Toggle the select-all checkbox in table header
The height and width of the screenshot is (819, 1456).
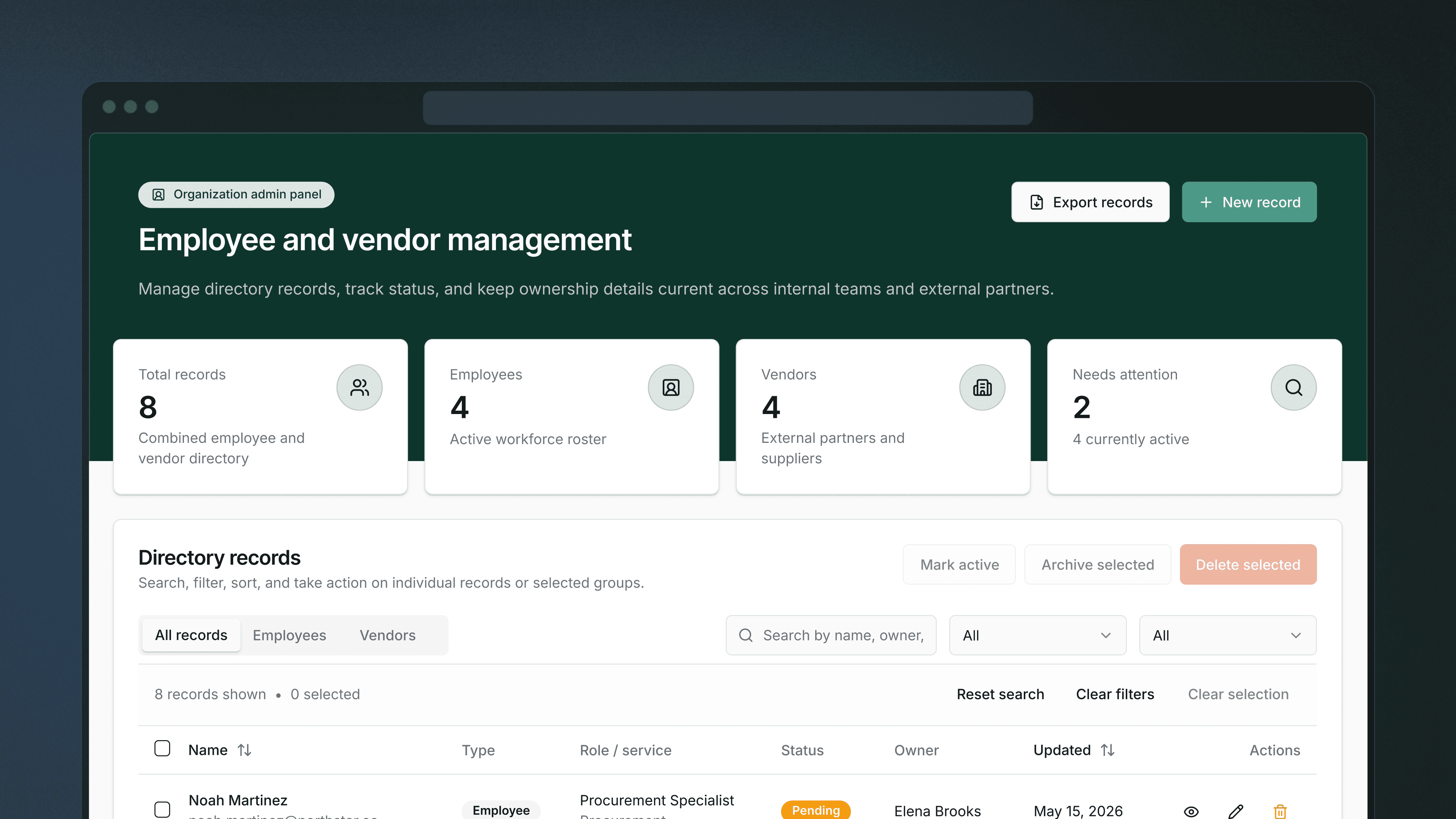pyautogui.click(x=162, y=748)
